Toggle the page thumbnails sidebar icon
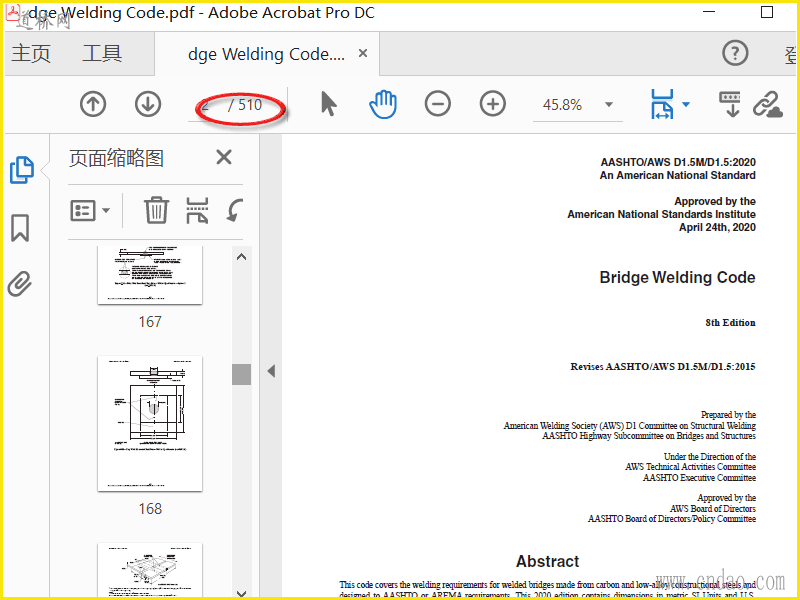Viewport: 800px width, 600px height. (x=22, y=170)
